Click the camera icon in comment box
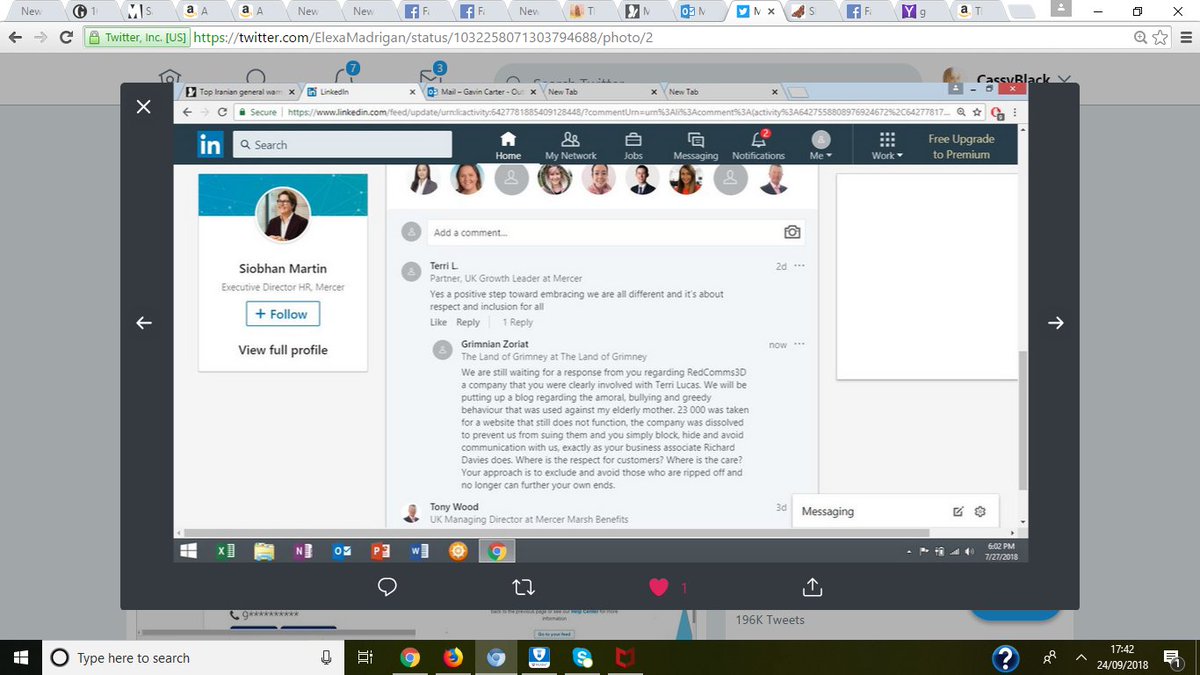Image resolution: width=1200 pixels, height=675 pixels. 792,232
